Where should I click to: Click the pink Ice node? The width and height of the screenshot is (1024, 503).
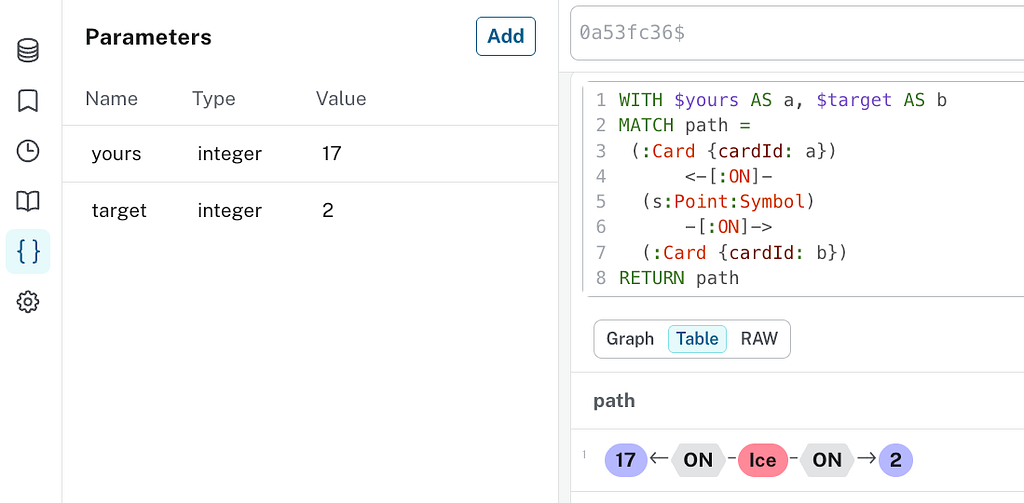pyautogui.click(x=763, y=460)
